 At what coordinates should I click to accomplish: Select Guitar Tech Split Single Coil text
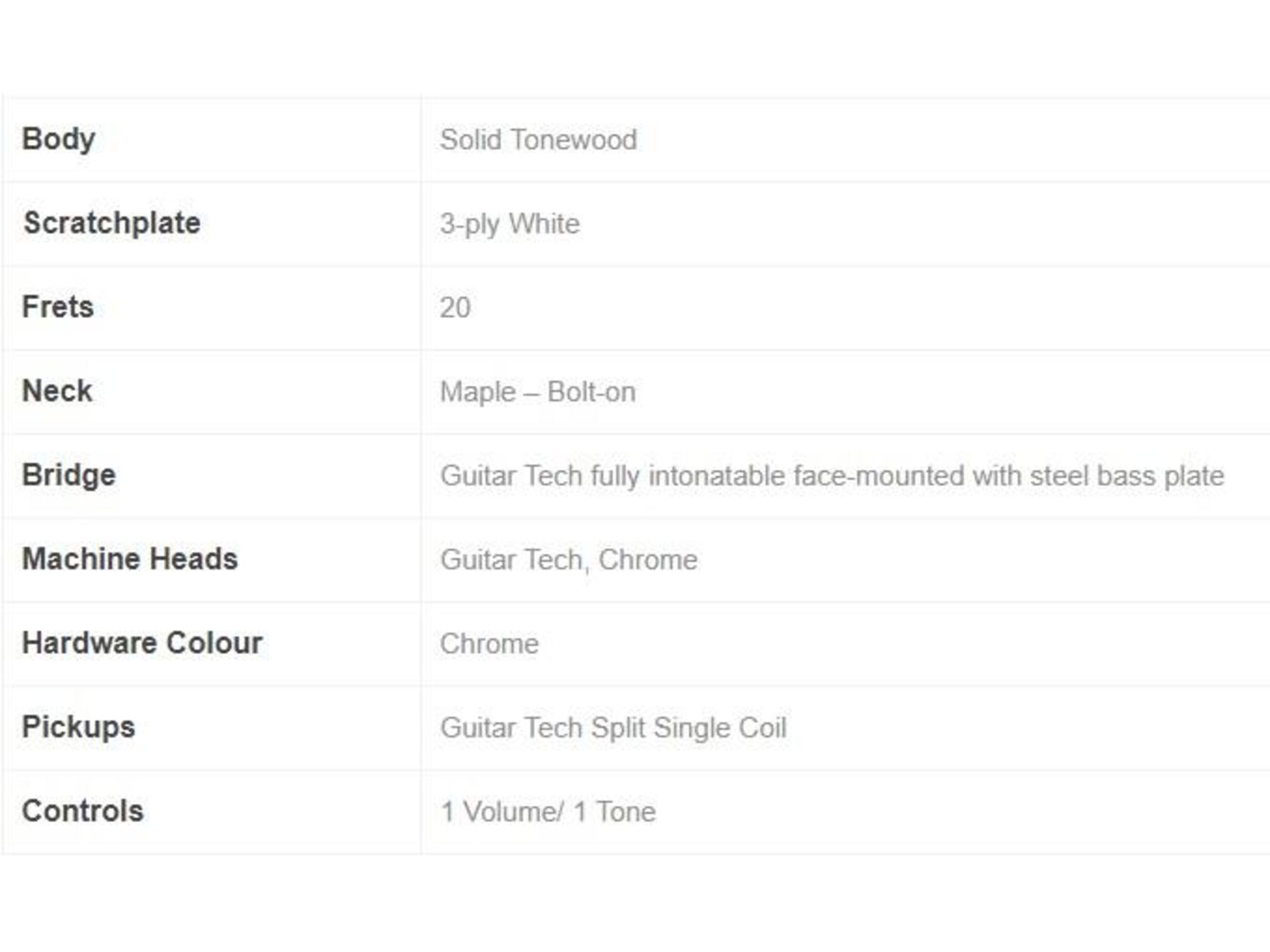613,728
